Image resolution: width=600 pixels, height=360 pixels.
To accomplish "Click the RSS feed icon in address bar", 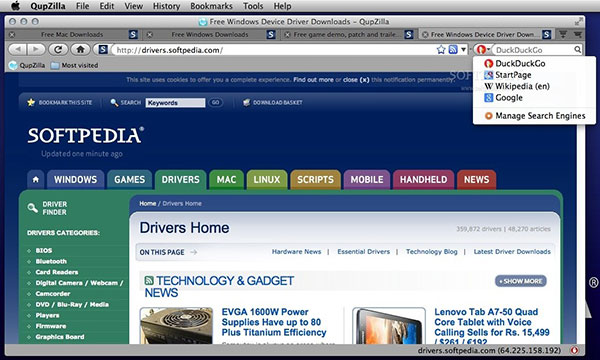I will point(453,49).
